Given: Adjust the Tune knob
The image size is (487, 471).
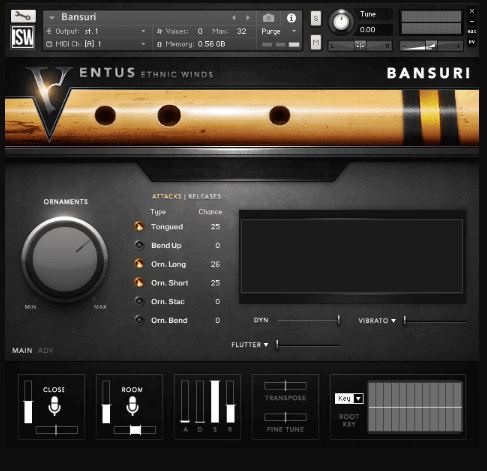Looking at the screenshot, I should point(341,22).
